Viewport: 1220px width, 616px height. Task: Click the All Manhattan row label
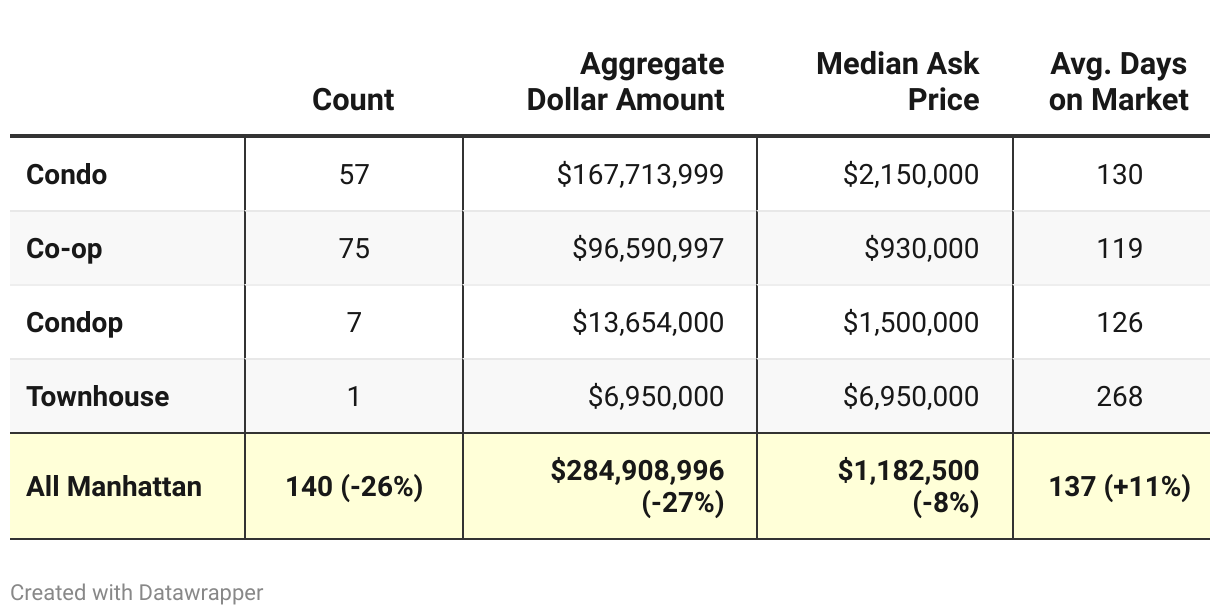point(114,487)
